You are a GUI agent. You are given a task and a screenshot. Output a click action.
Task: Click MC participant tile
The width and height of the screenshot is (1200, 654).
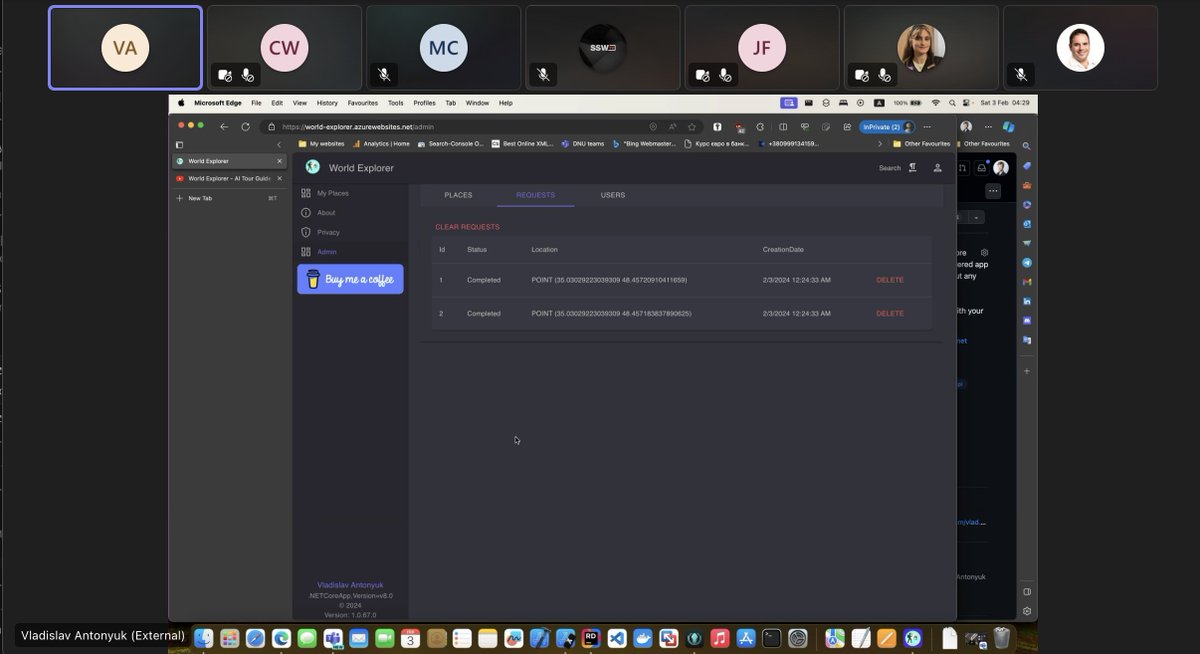click(x=443, y=47)
